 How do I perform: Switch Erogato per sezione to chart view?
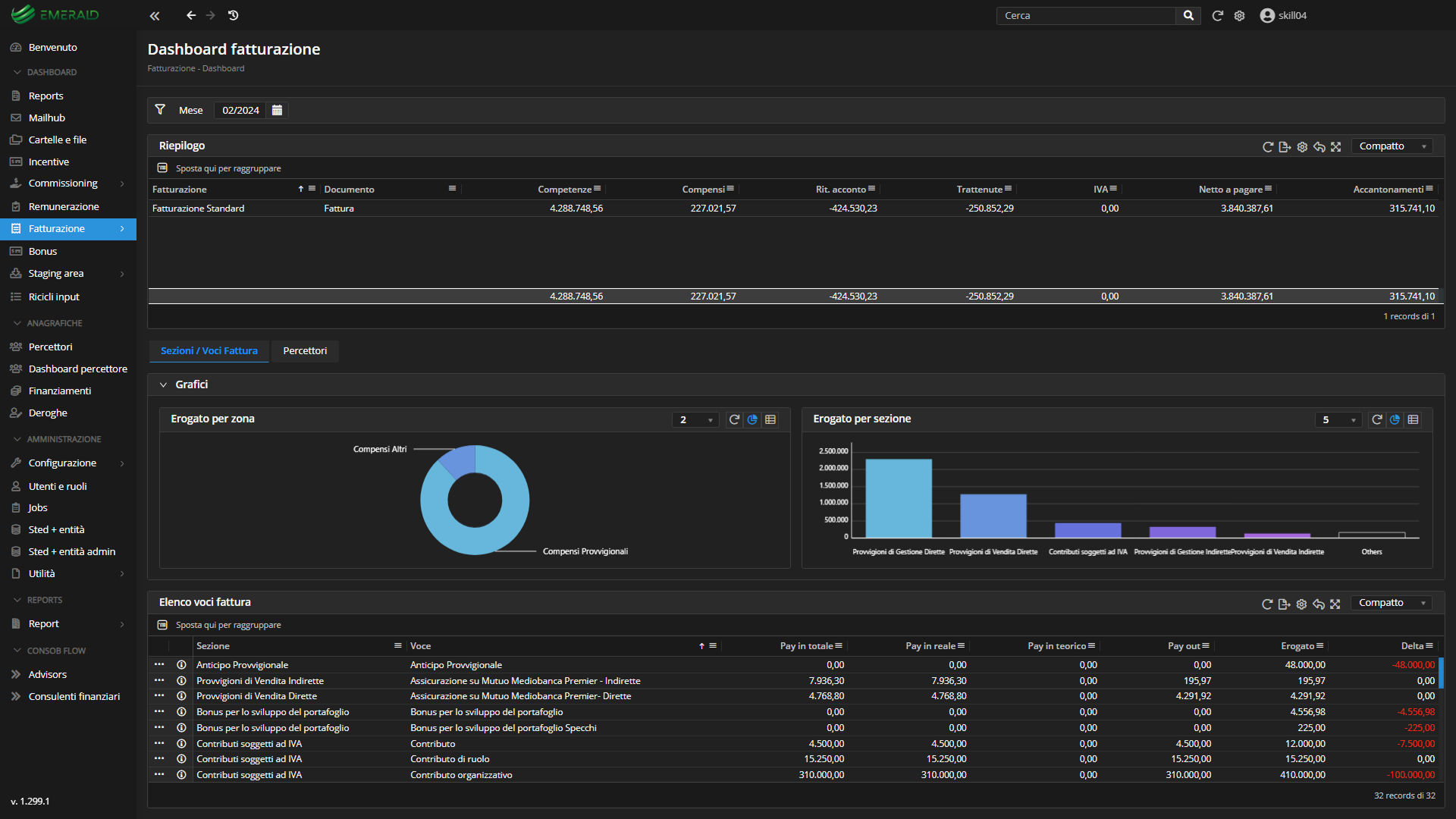coord(1395,419)
